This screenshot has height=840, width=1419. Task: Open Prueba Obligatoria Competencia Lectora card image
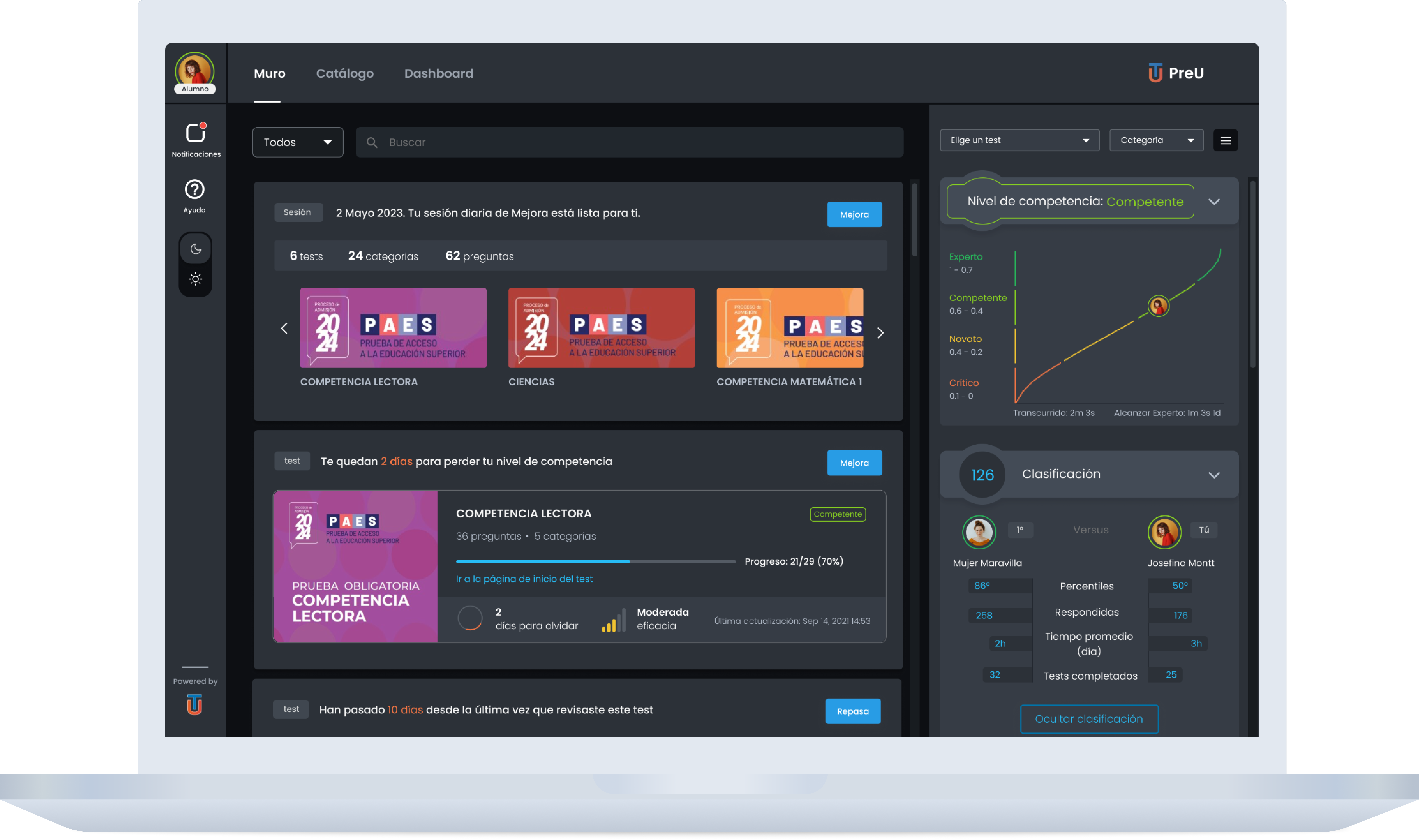click(x=356, y=567)
